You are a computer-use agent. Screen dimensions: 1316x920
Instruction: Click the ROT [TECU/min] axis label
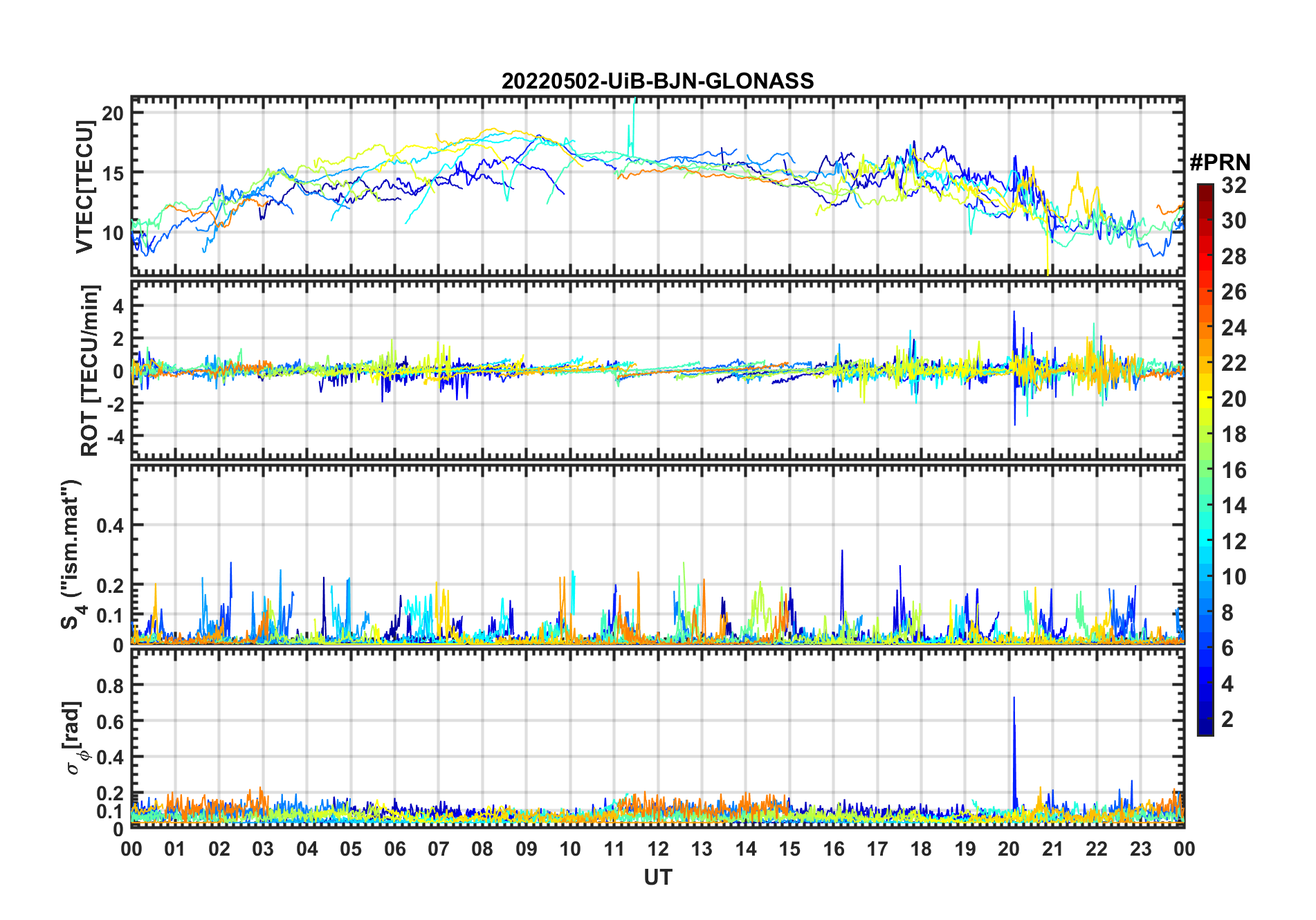click(89, 370)
